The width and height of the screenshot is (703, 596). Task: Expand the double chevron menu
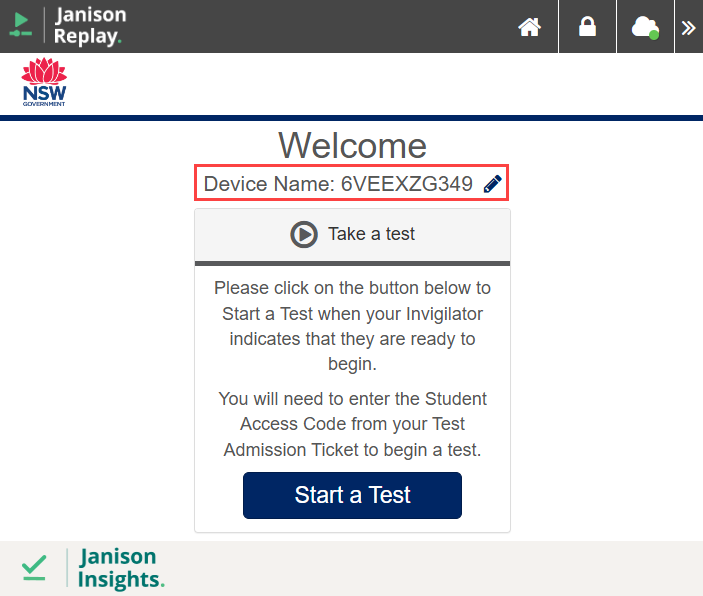(689, 28)
